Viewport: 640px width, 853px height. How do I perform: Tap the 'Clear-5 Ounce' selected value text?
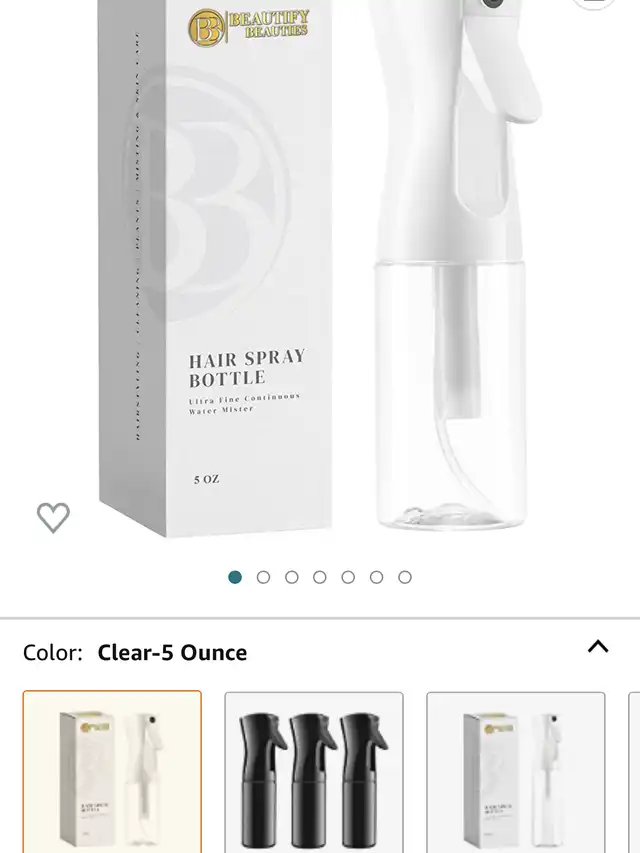[172, 652]
